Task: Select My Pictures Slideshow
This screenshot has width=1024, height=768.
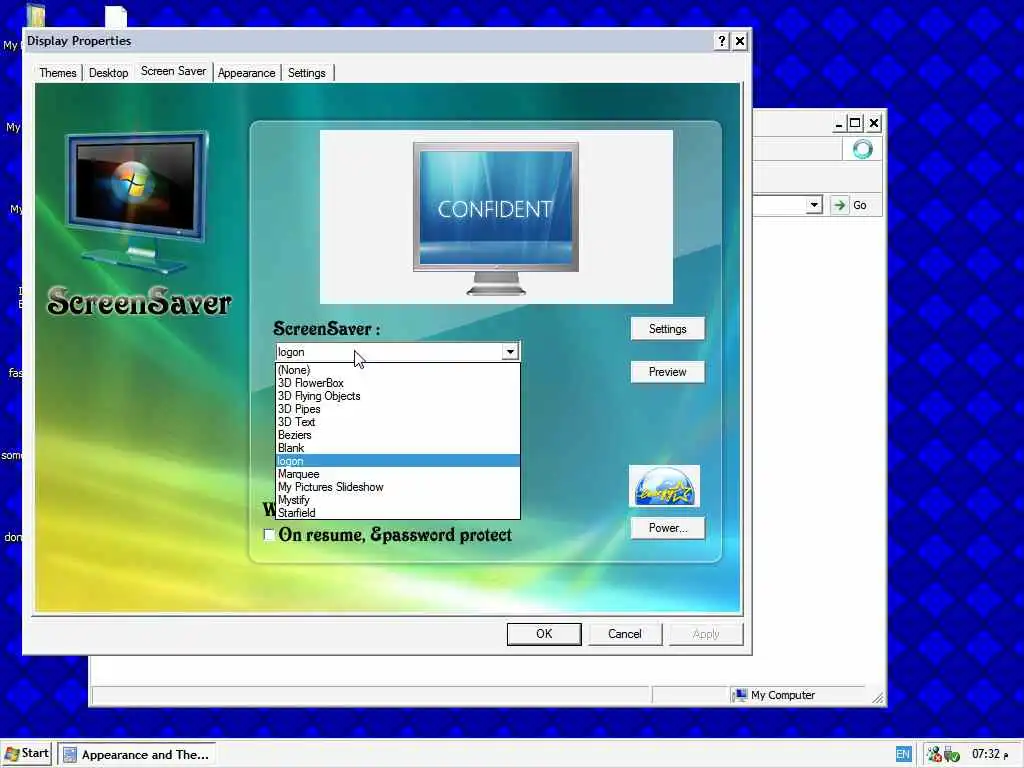Action: pos(398,487)
